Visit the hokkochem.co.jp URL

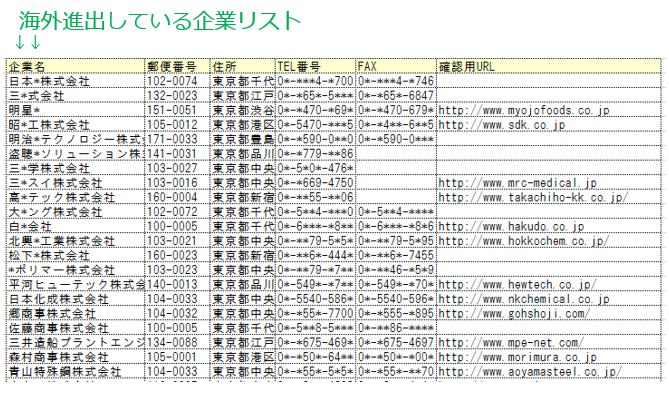click(x=524, y=241)
